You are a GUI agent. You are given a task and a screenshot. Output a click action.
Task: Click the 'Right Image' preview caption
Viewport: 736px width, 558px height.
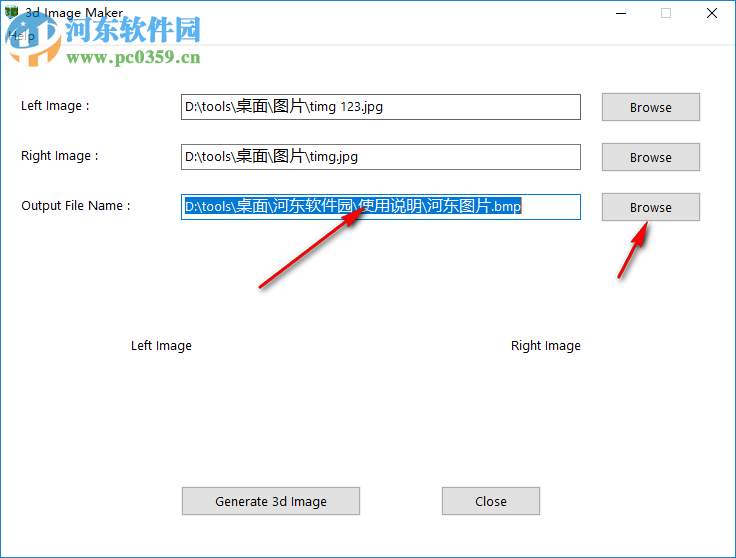tap(545, 346)
